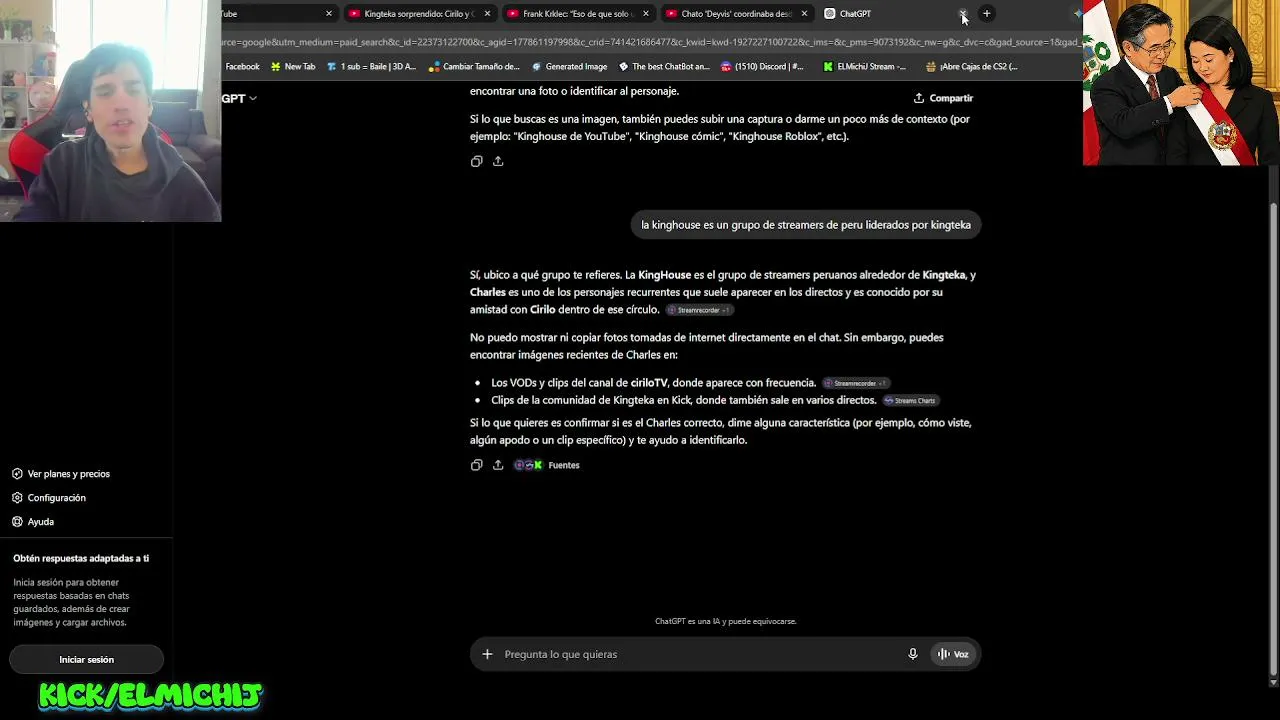Click the paragraph starting 'No puedo mostrar'
Image resolution: width=1280 pixels, height=720 pixels.
pos(707,346)
